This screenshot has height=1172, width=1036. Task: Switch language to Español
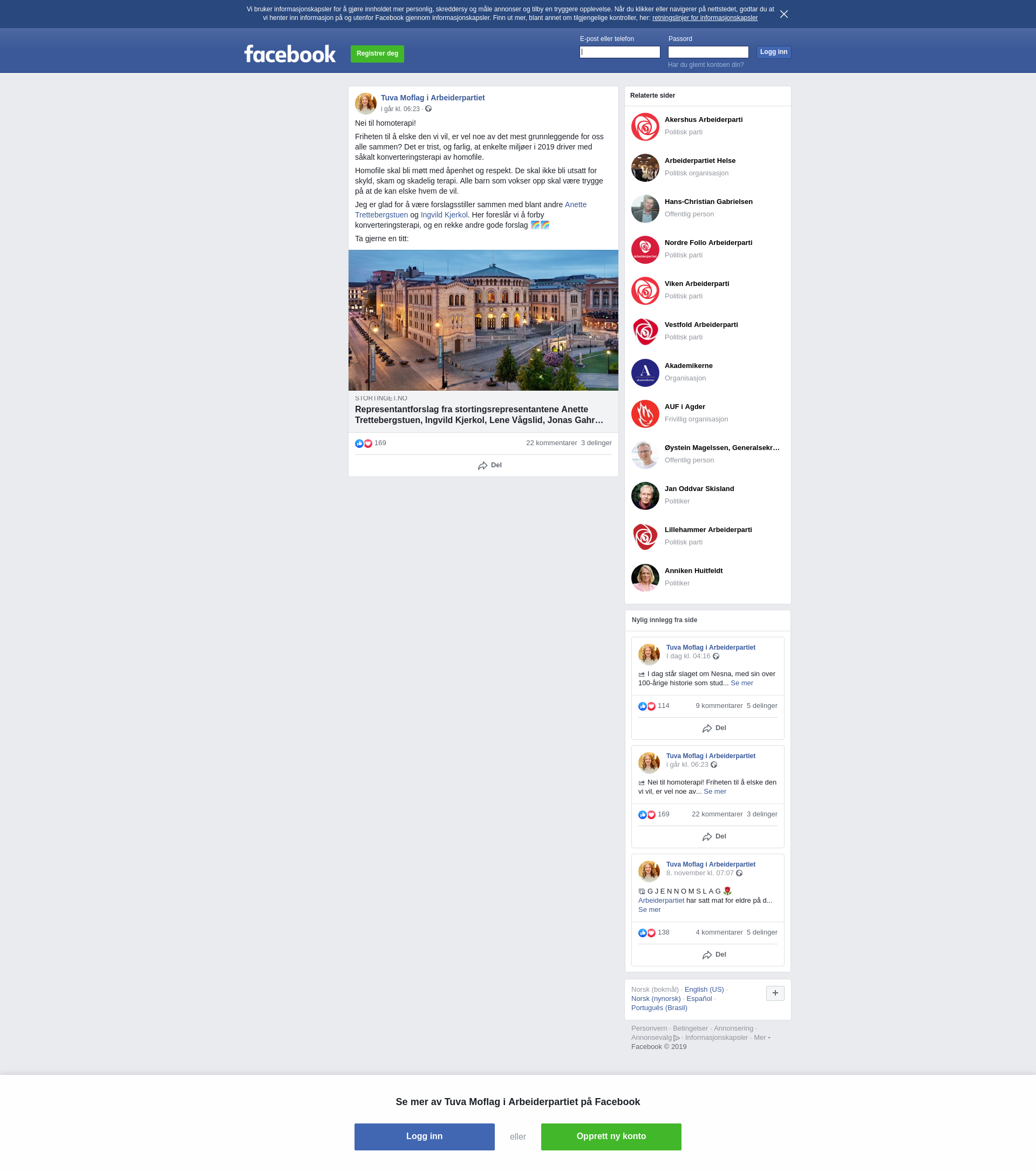coord(699,999)
